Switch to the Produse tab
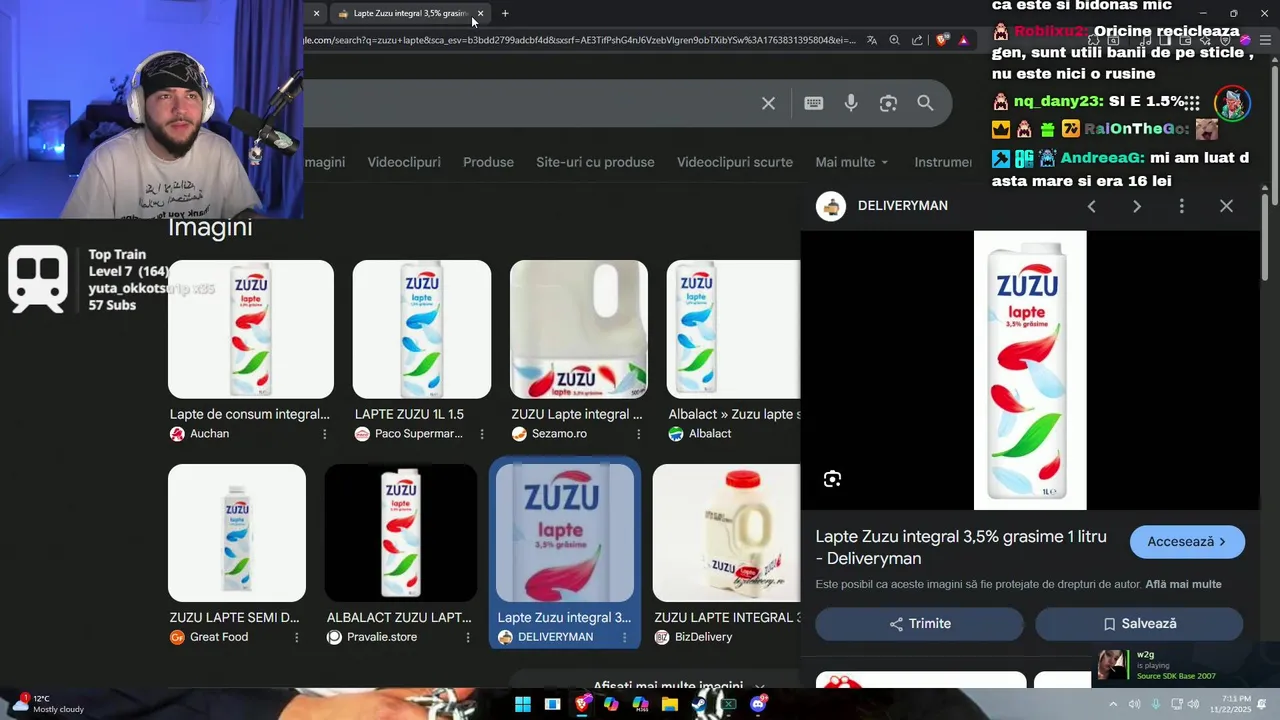This screenshot has height=720, width=1280. point(488,162)
